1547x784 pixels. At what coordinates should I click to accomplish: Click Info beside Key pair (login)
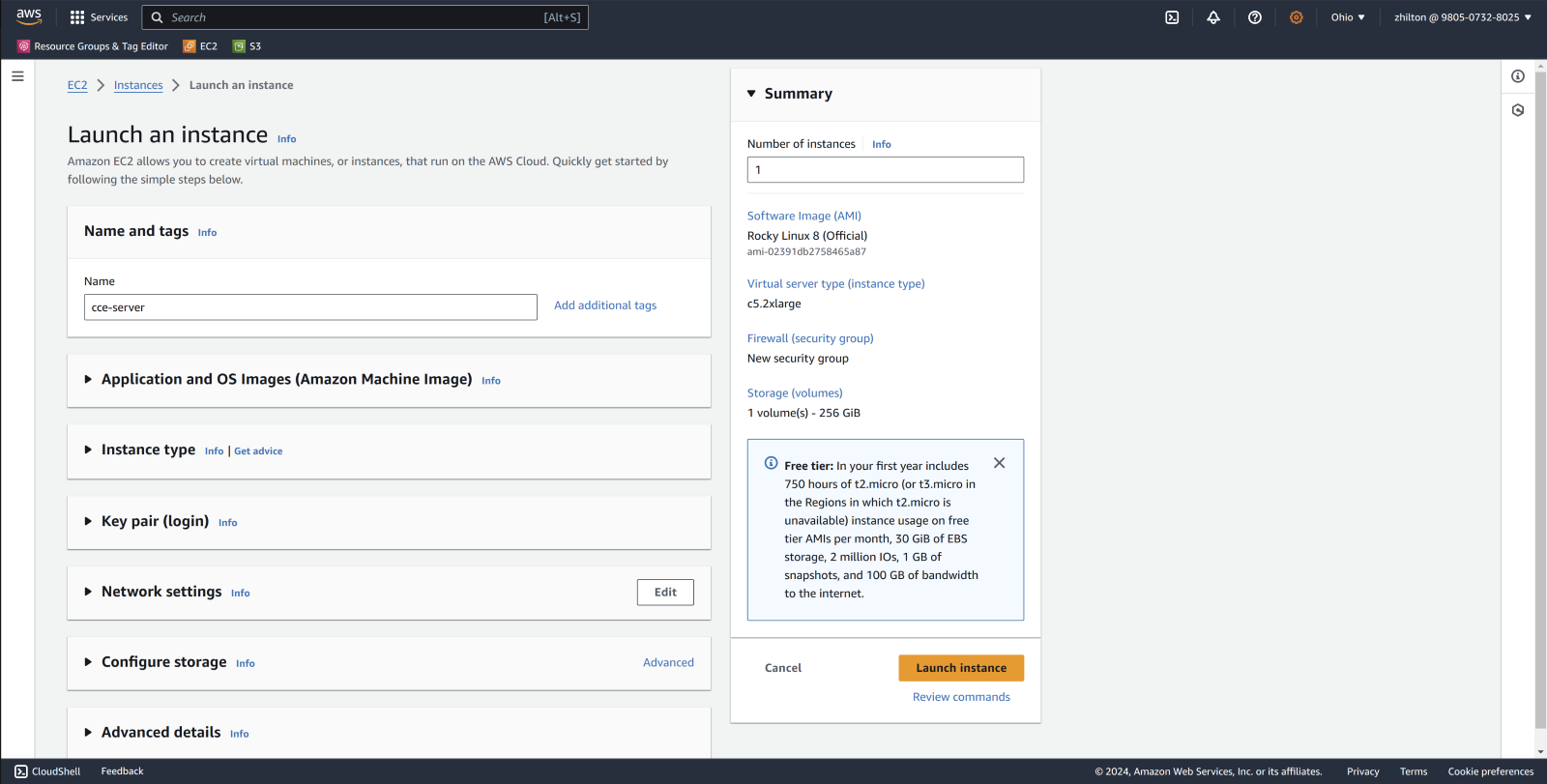pyautogui.click(x=227, y=523)
